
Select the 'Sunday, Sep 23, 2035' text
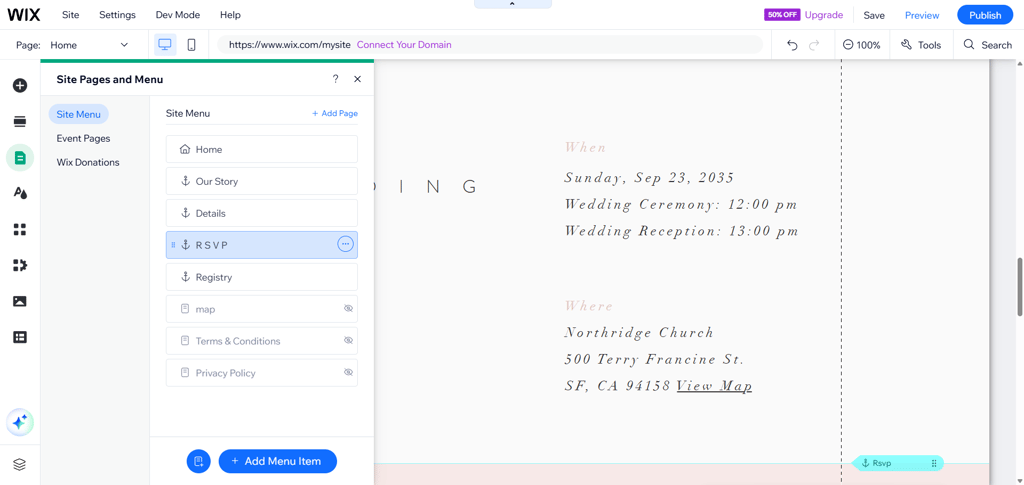649,178
